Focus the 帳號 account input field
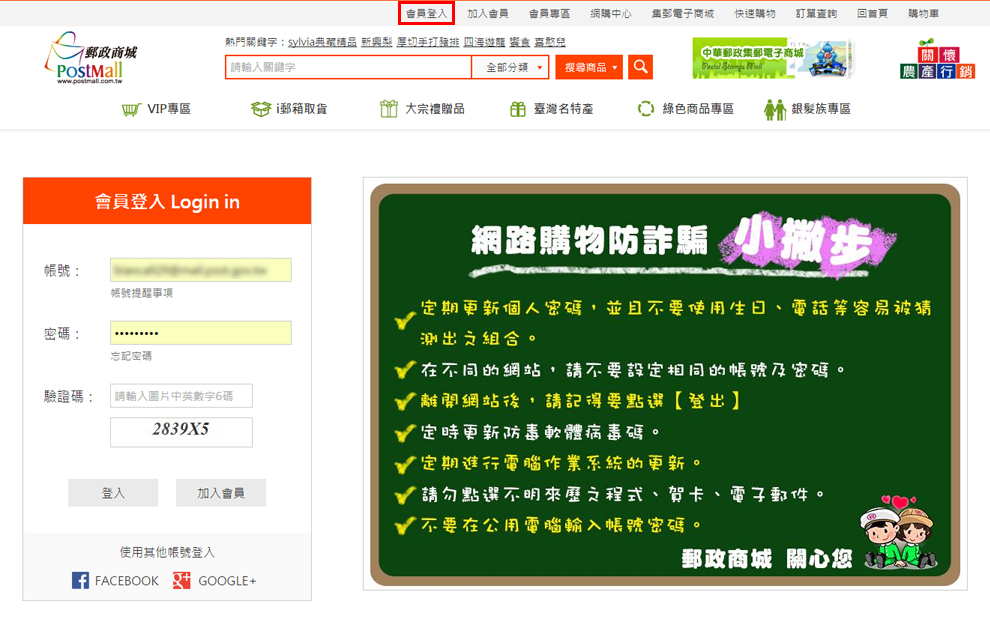Image resolution: width=990 pixels, height=622 pixels. tap(201, 270)
